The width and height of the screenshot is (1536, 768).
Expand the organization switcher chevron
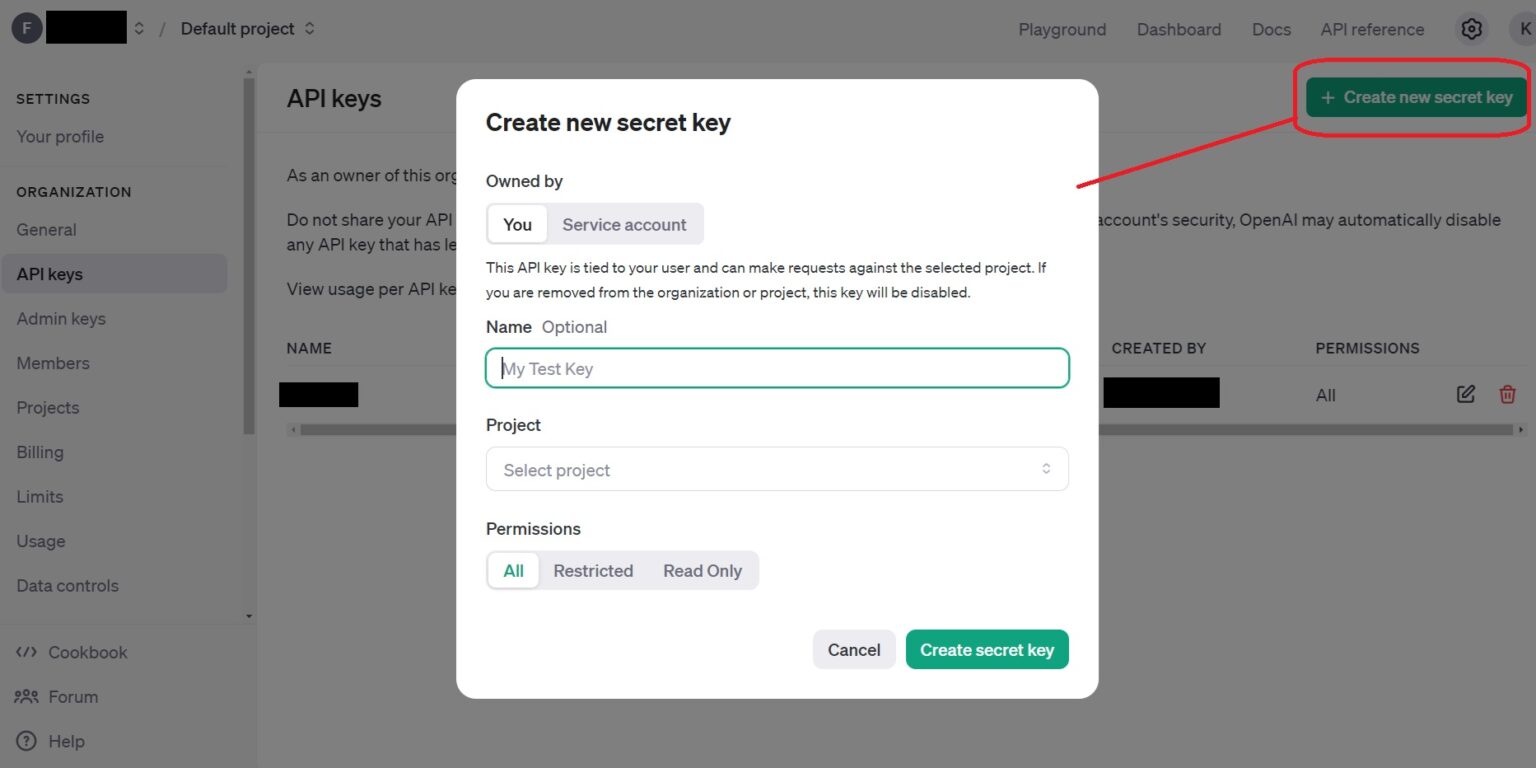click(x=139, y=29)
